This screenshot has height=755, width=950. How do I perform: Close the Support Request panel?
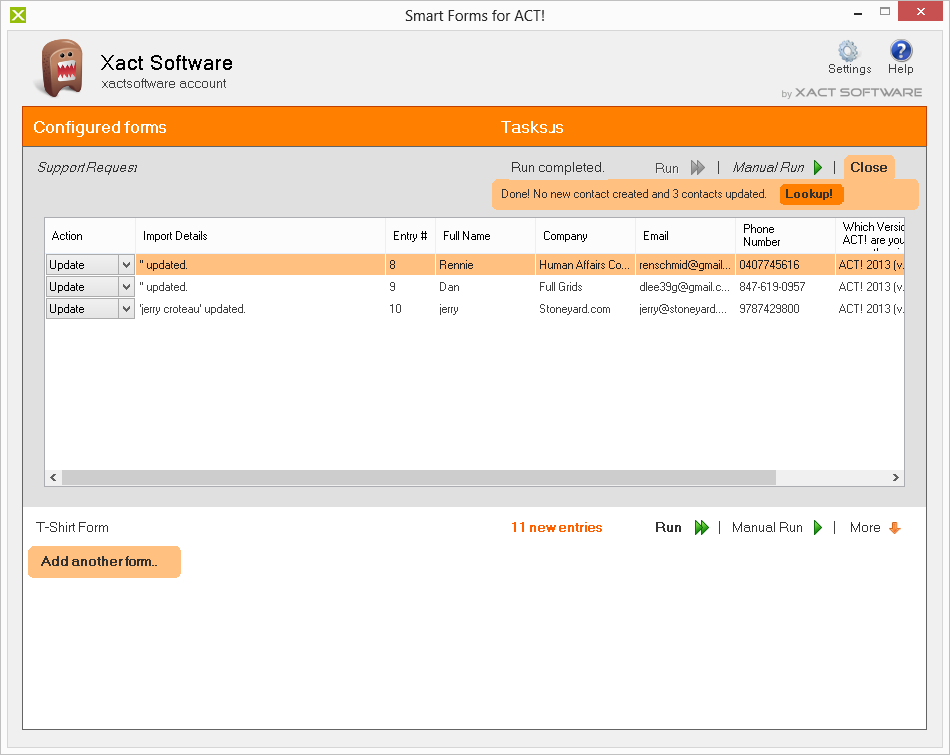[869, 167]
